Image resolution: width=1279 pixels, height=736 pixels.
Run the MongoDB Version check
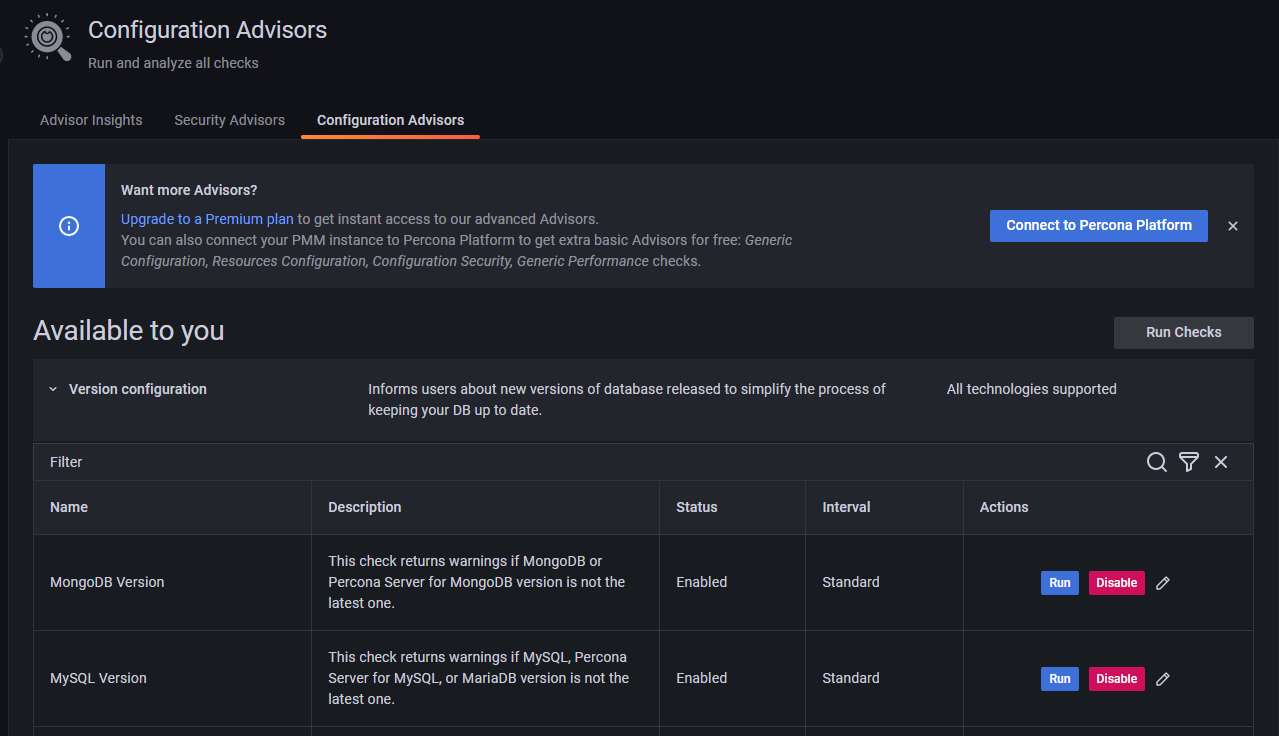pos(1059,583)
